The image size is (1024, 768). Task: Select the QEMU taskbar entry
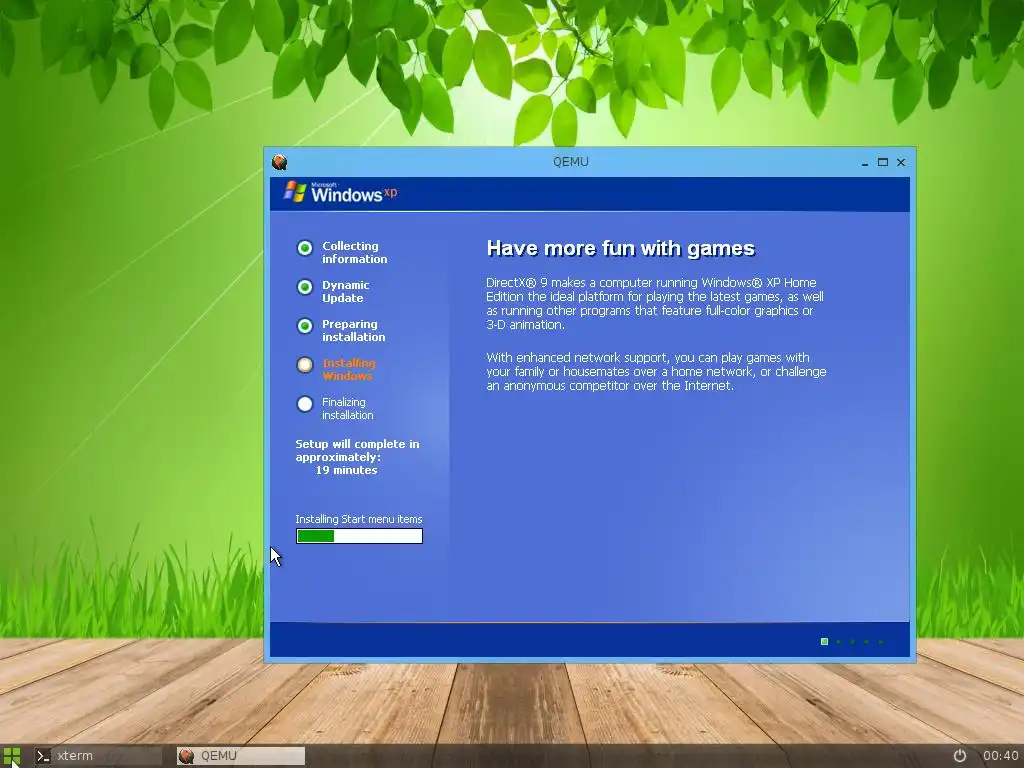tap(240, 756)
